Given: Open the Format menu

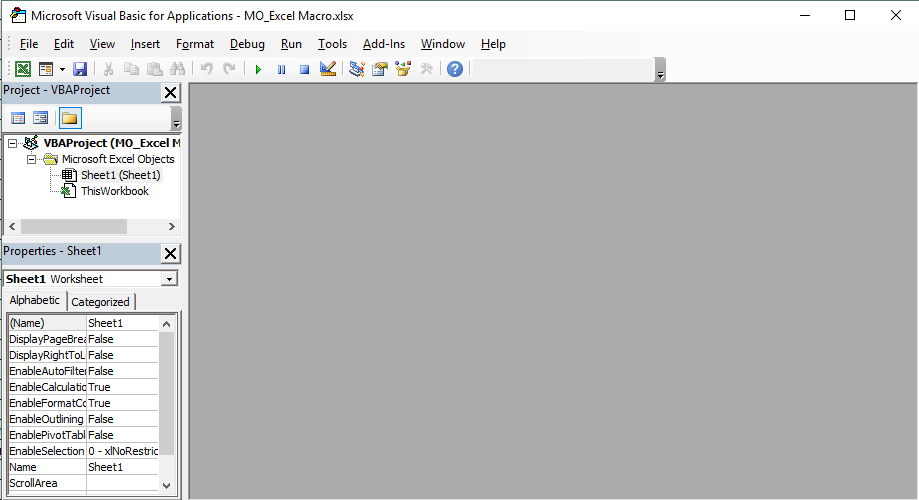Looking at the screenshot, I should pos(195,44).
